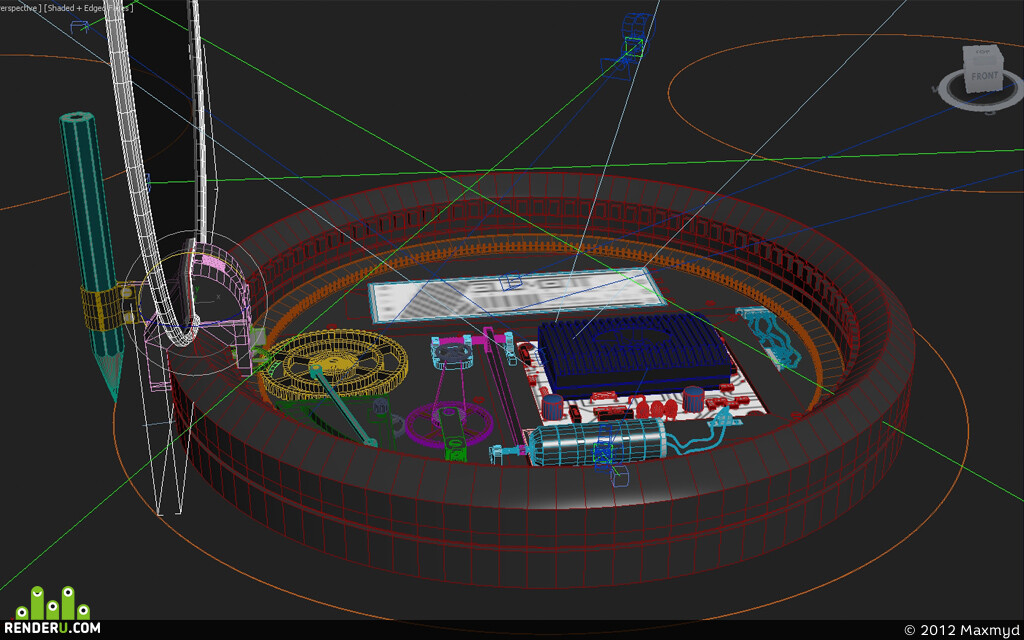Click the move gizmo axis near clamp

pyautogui.click(x=206, y=296)
